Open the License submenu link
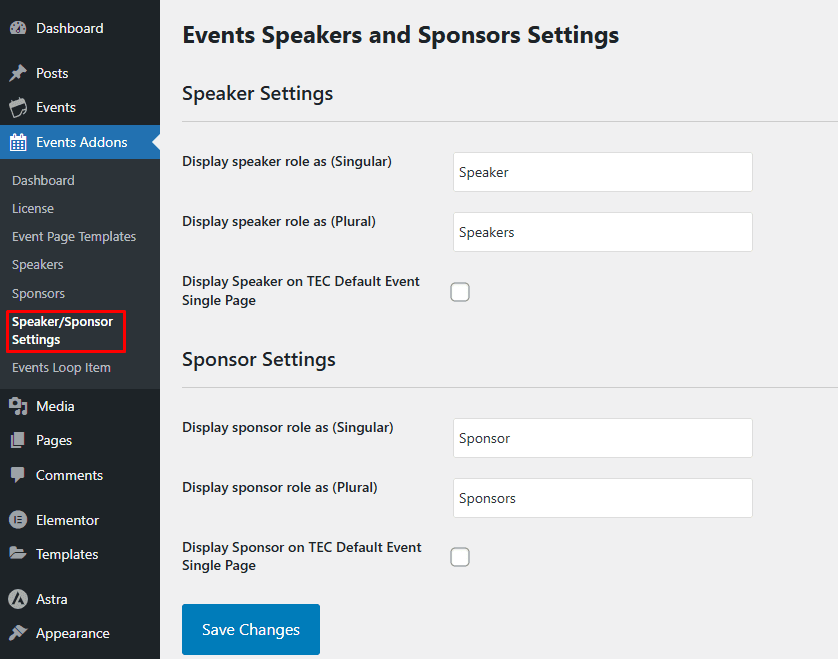838x659 pixels. point(33,209)
